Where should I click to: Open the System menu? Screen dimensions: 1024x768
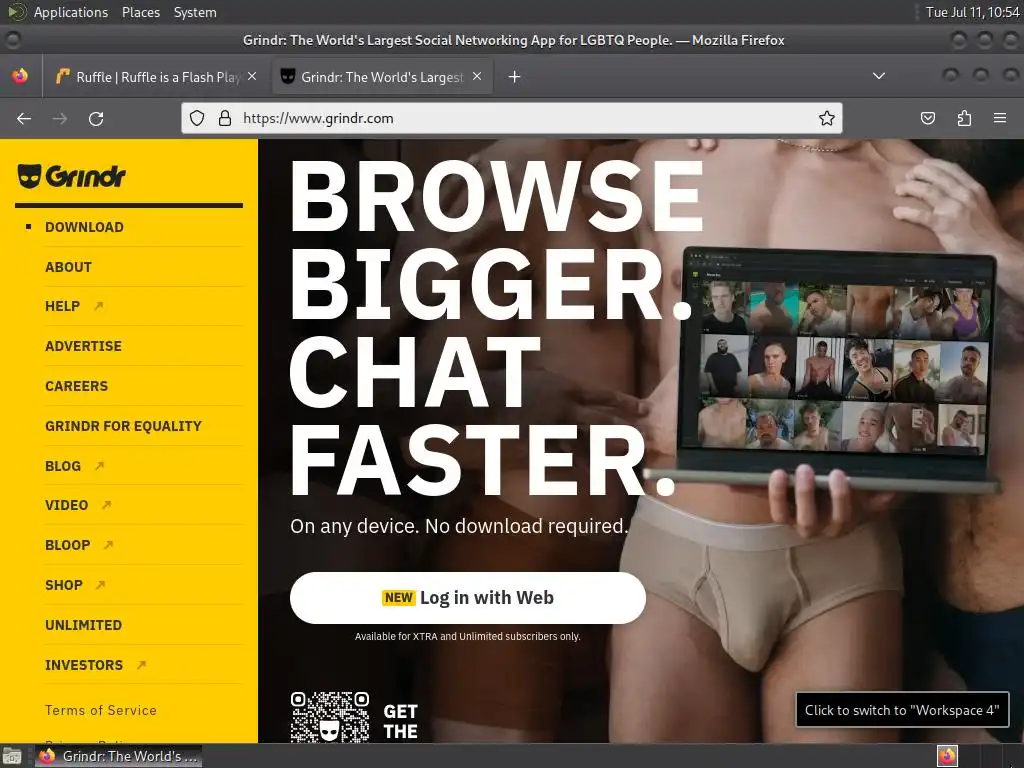195,12
